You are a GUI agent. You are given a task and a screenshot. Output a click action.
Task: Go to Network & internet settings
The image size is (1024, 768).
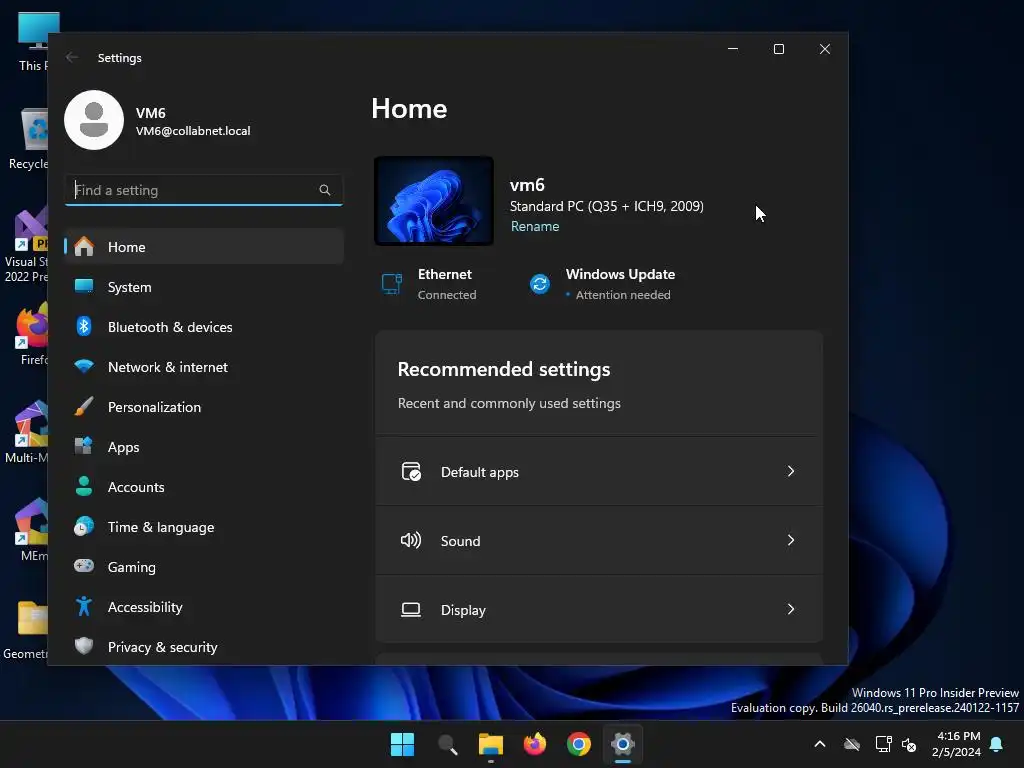click(x=204, y=367)
